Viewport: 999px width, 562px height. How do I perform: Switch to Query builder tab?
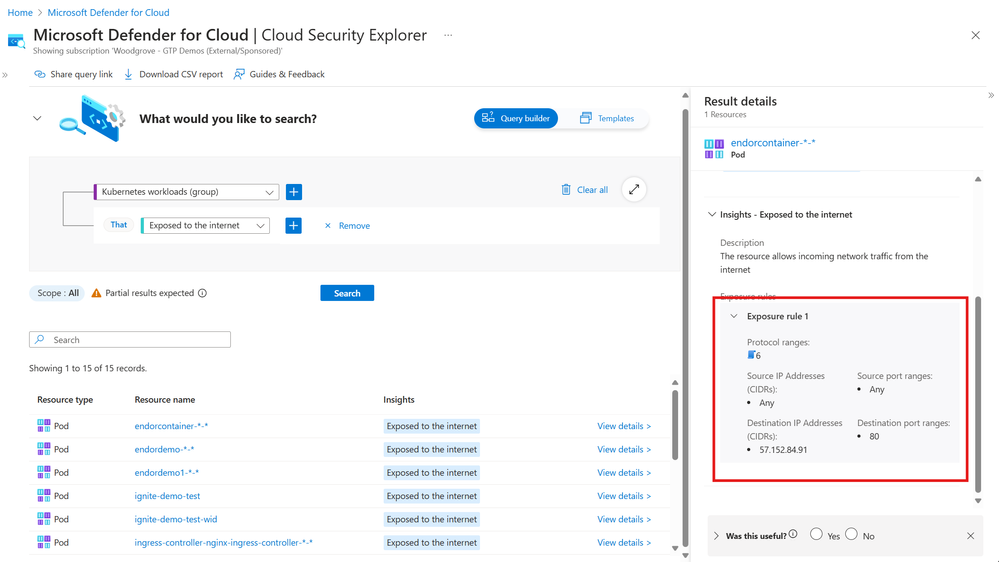[515, 119]
